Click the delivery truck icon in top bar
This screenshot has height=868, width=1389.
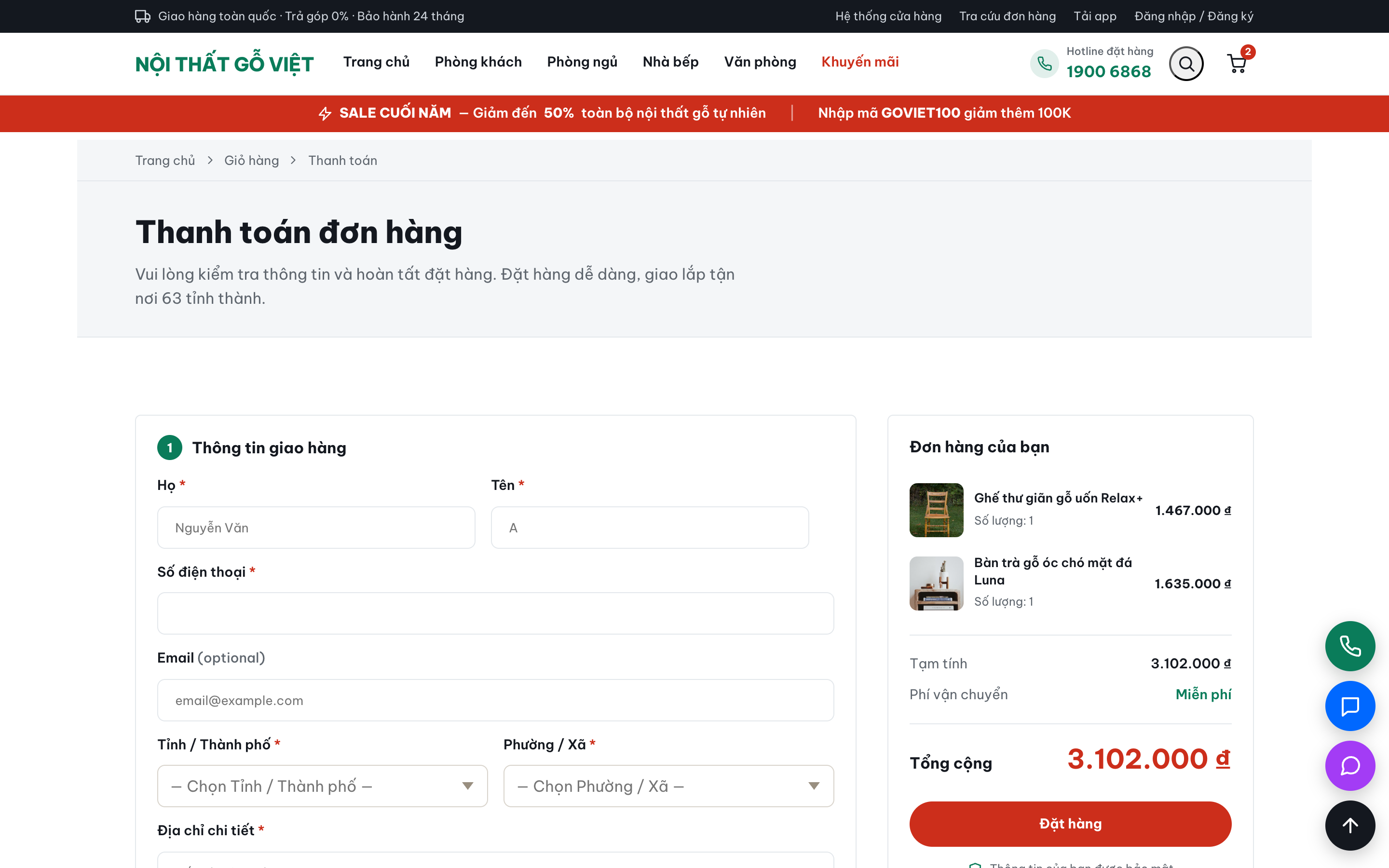pos(142,16)
